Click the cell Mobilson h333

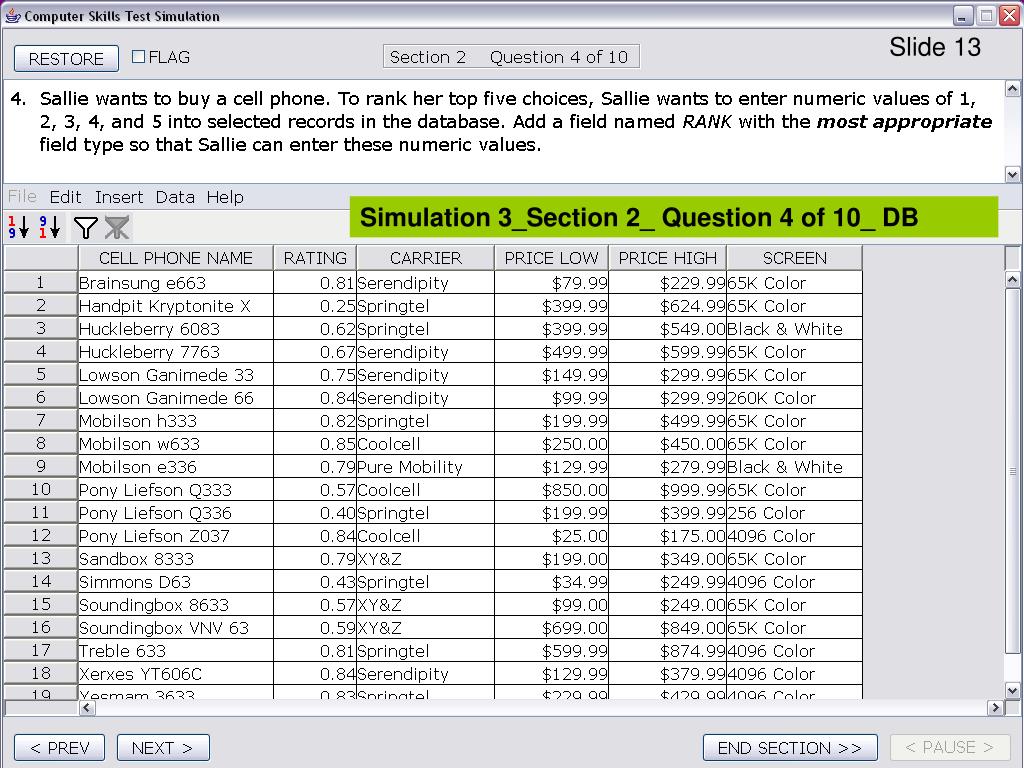[x=176, y=421]
